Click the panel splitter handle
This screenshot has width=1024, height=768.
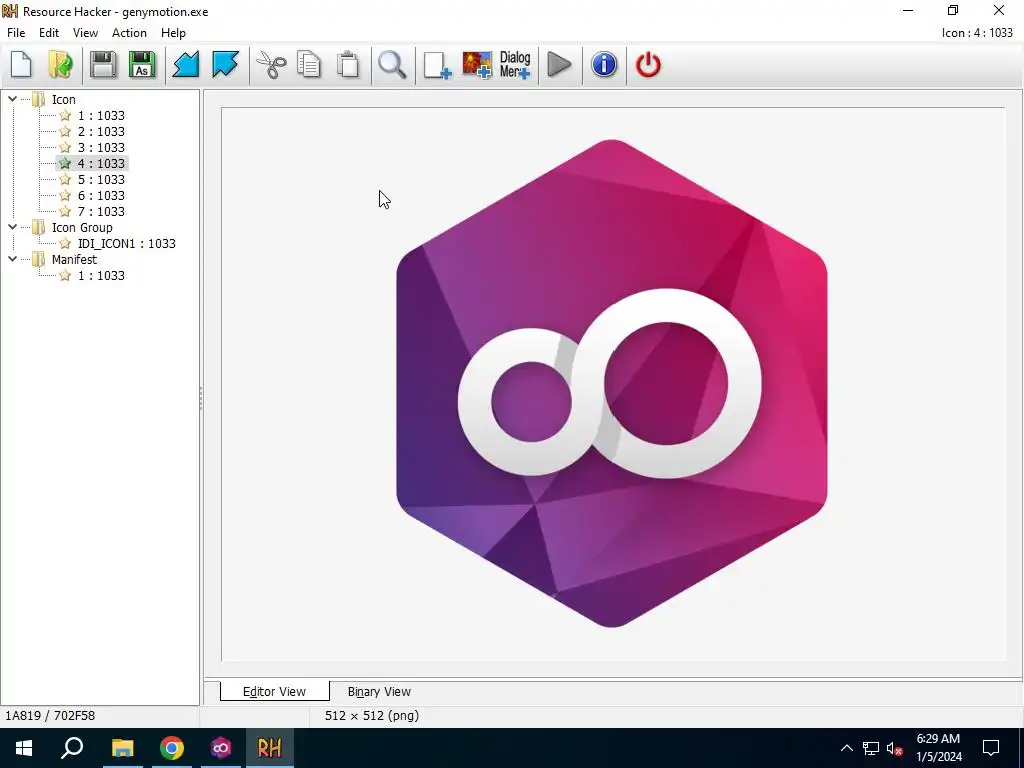click(201, 398)
